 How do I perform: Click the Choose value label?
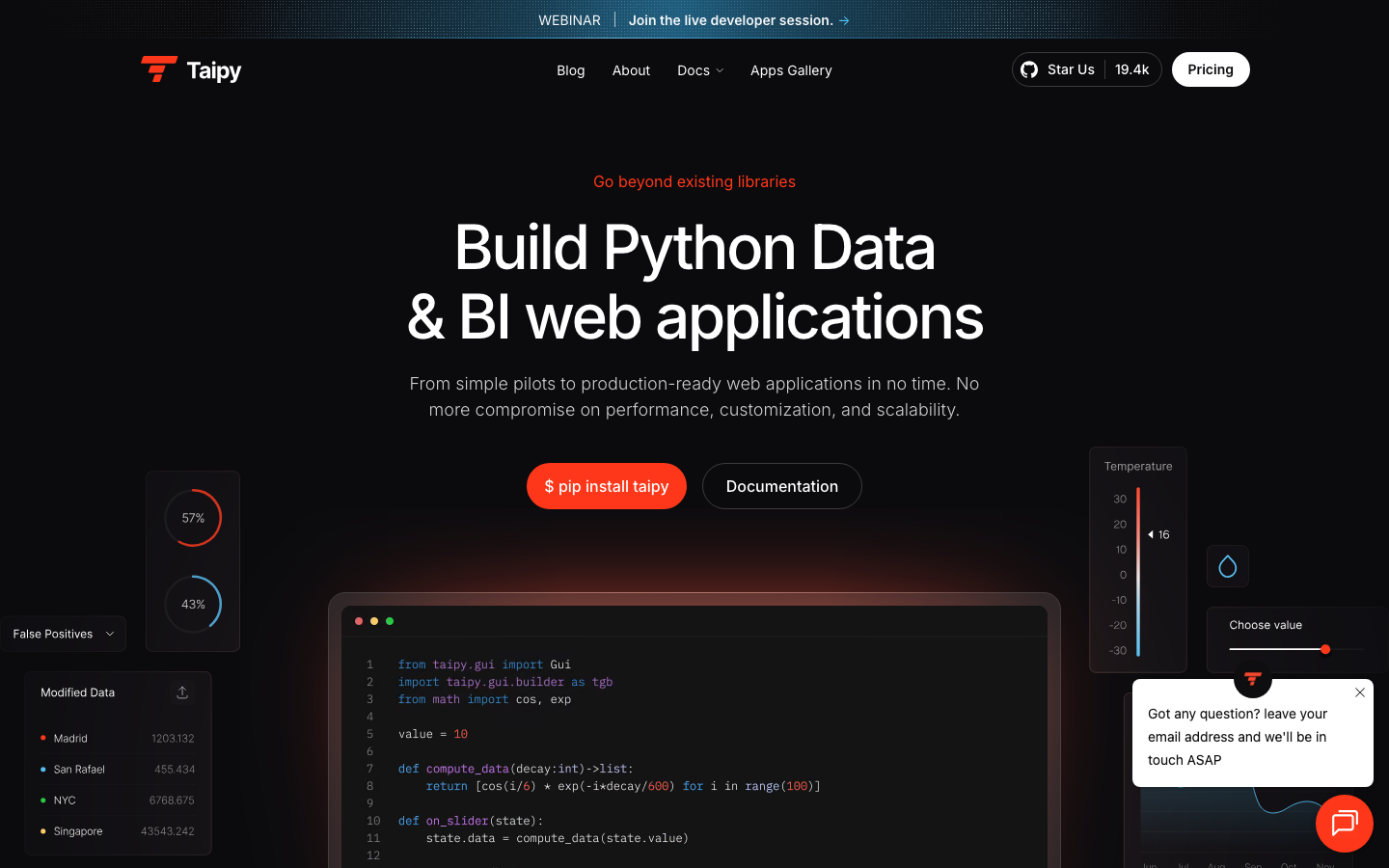coord(1266,625)
